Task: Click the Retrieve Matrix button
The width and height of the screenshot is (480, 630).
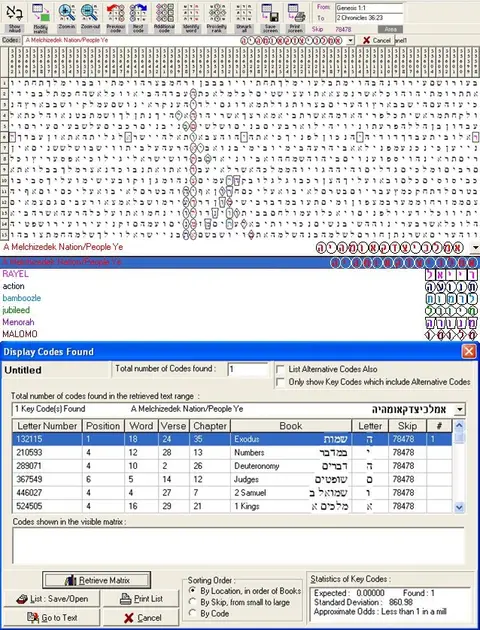Action: click(x=96, y=580)
